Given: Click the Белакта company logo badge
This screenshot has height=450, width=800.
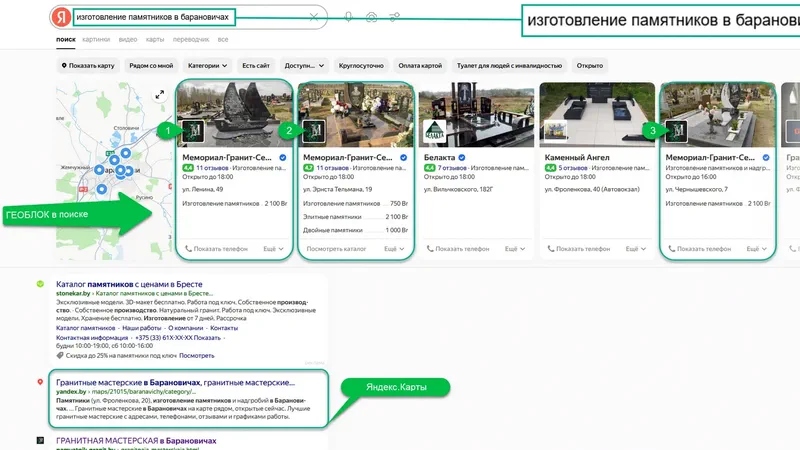Looking at the screenshot, I should [433, 131].
